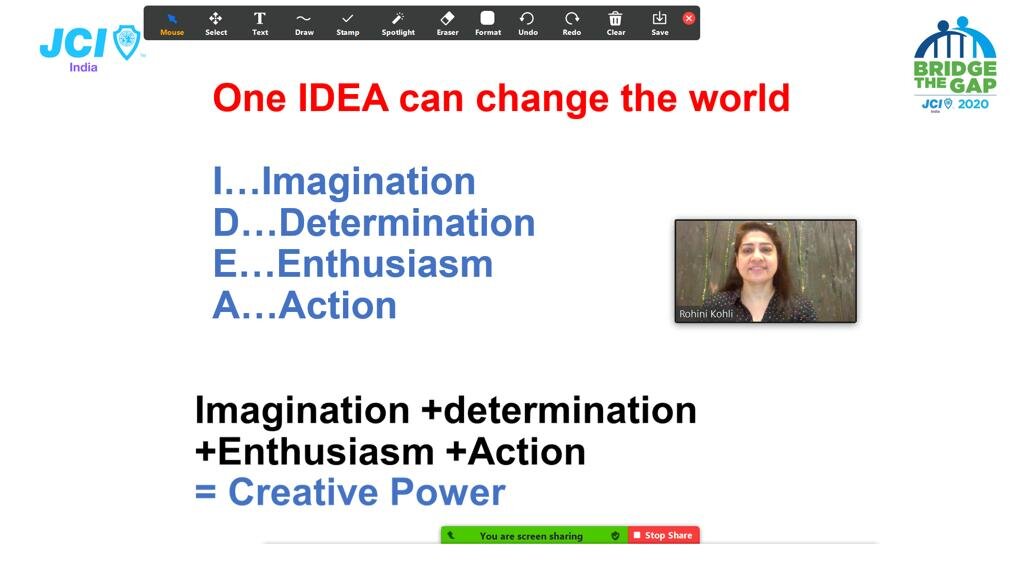Viewport: 1024px width, 576px height.
Task: Click the green screen sharing status bar
Action: (x=534, y=535)
